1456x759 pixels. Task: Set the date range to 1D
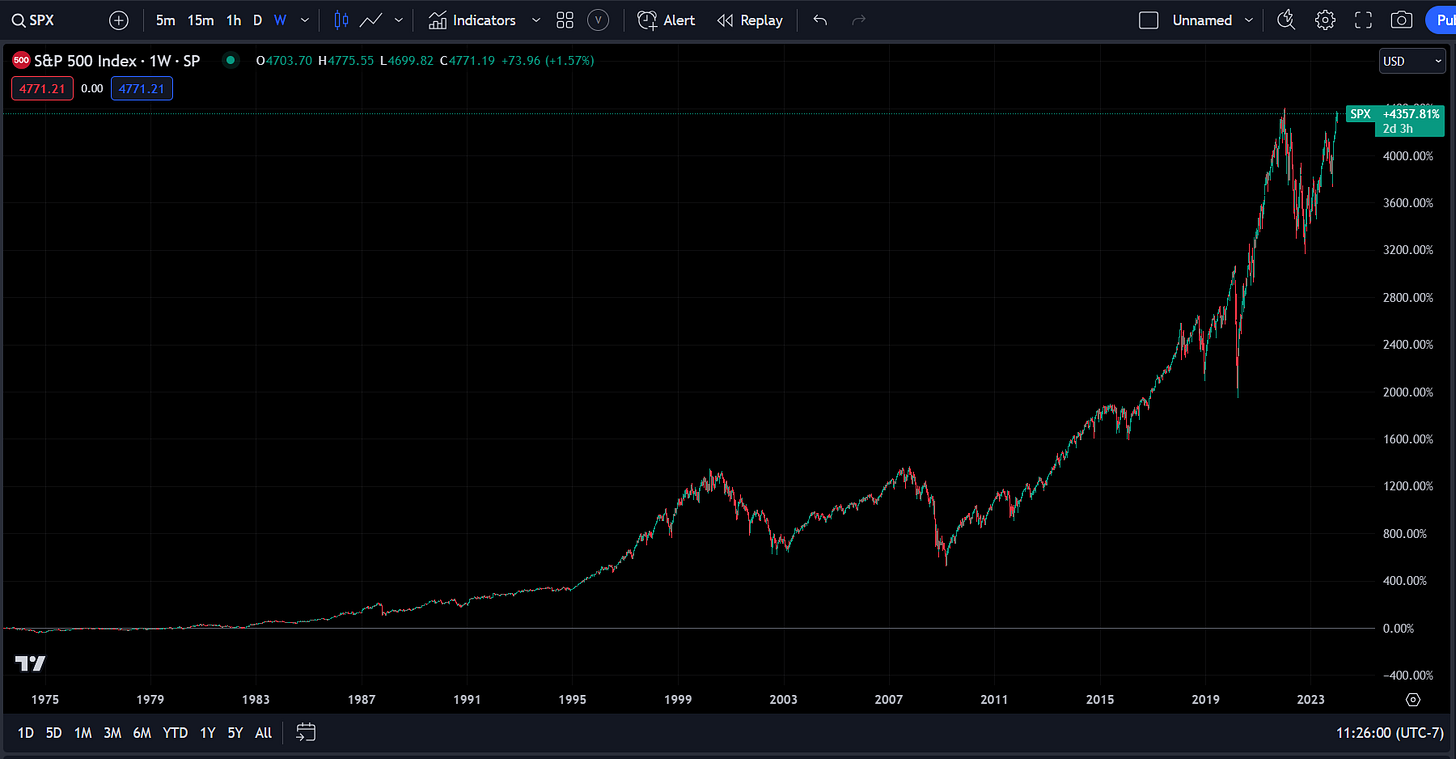[x=25, y=733]
